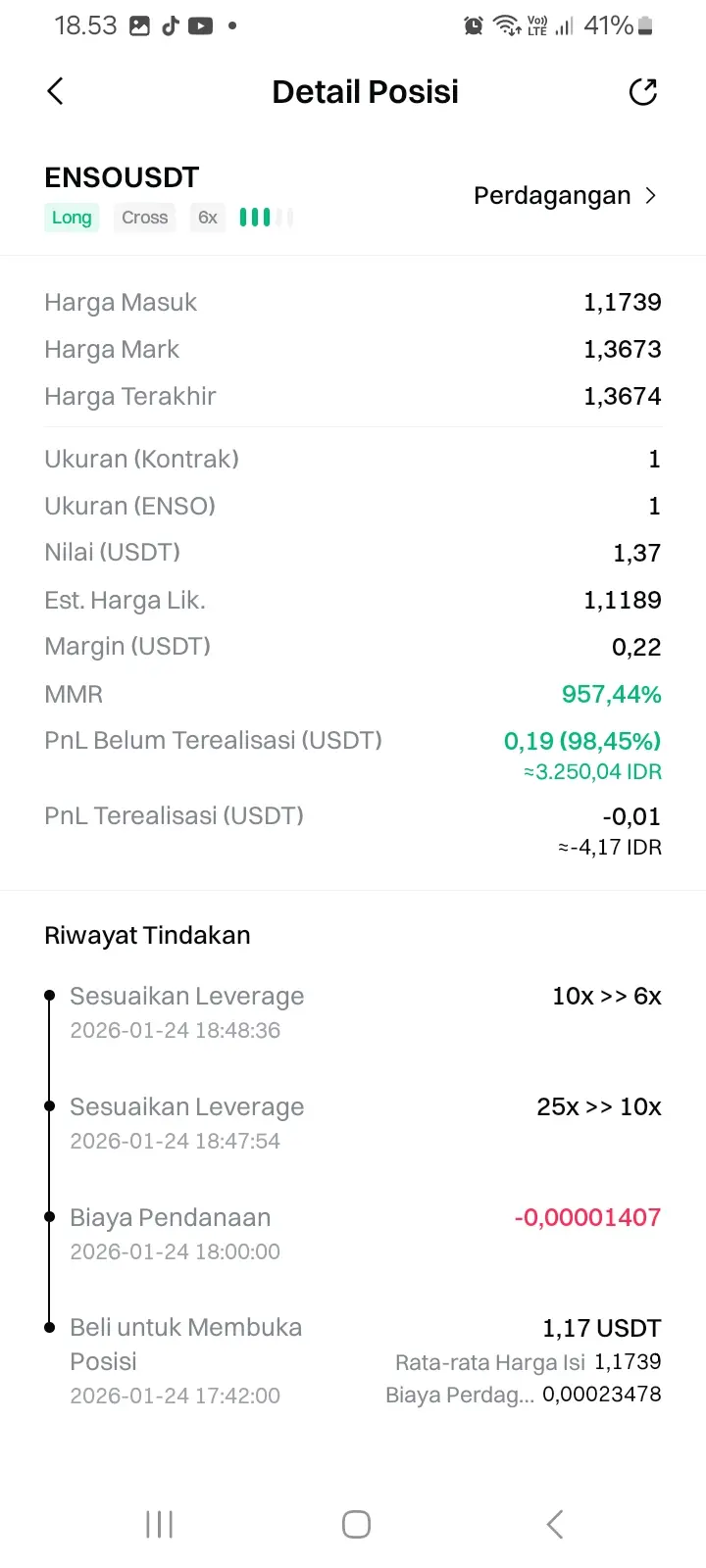This screenshot has height=1568, width=706.
Task: Open the Perdagangan trading link
Action: 552,196
